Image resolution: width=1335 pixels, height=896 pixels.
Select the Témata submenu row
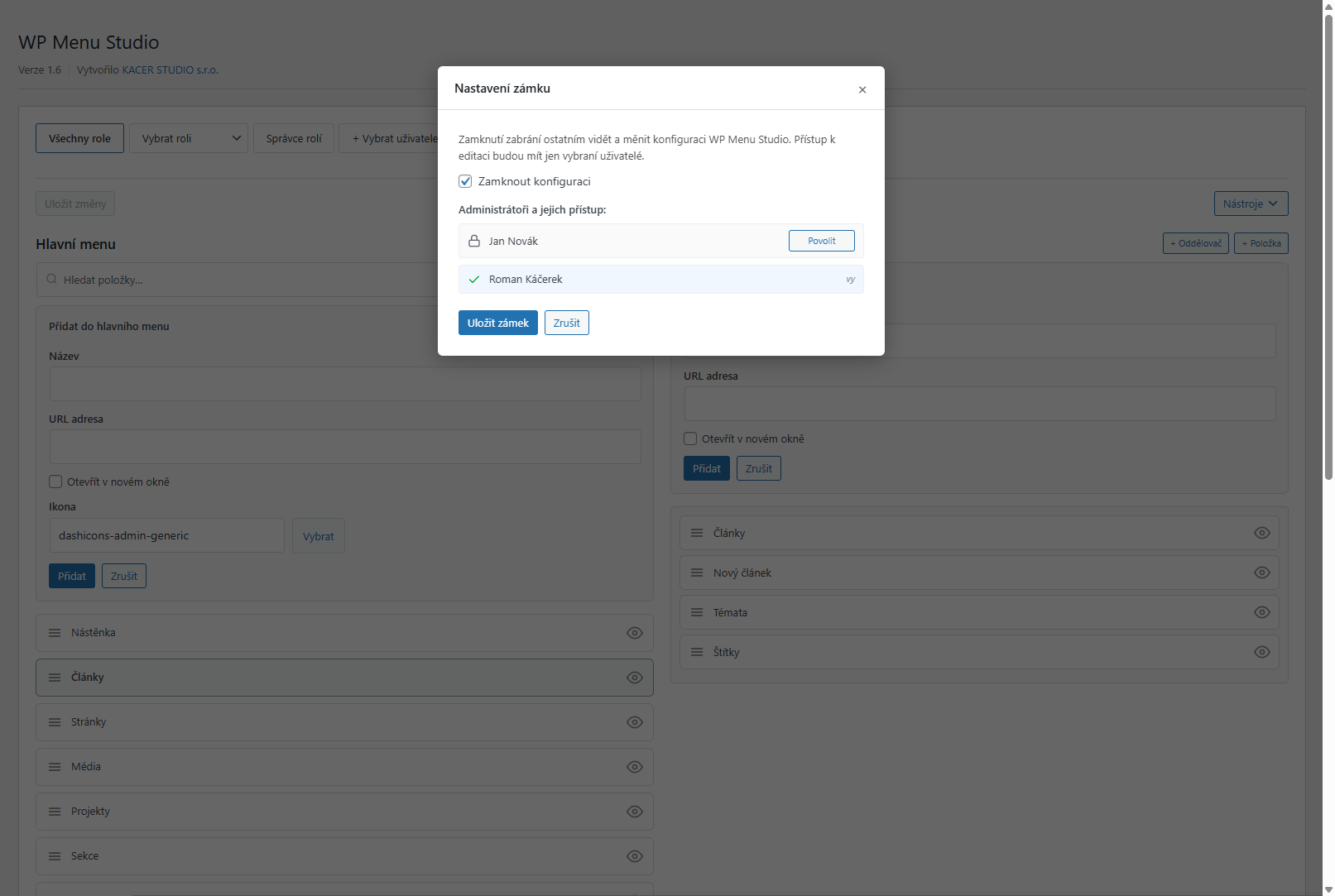[x=980, y=612]
